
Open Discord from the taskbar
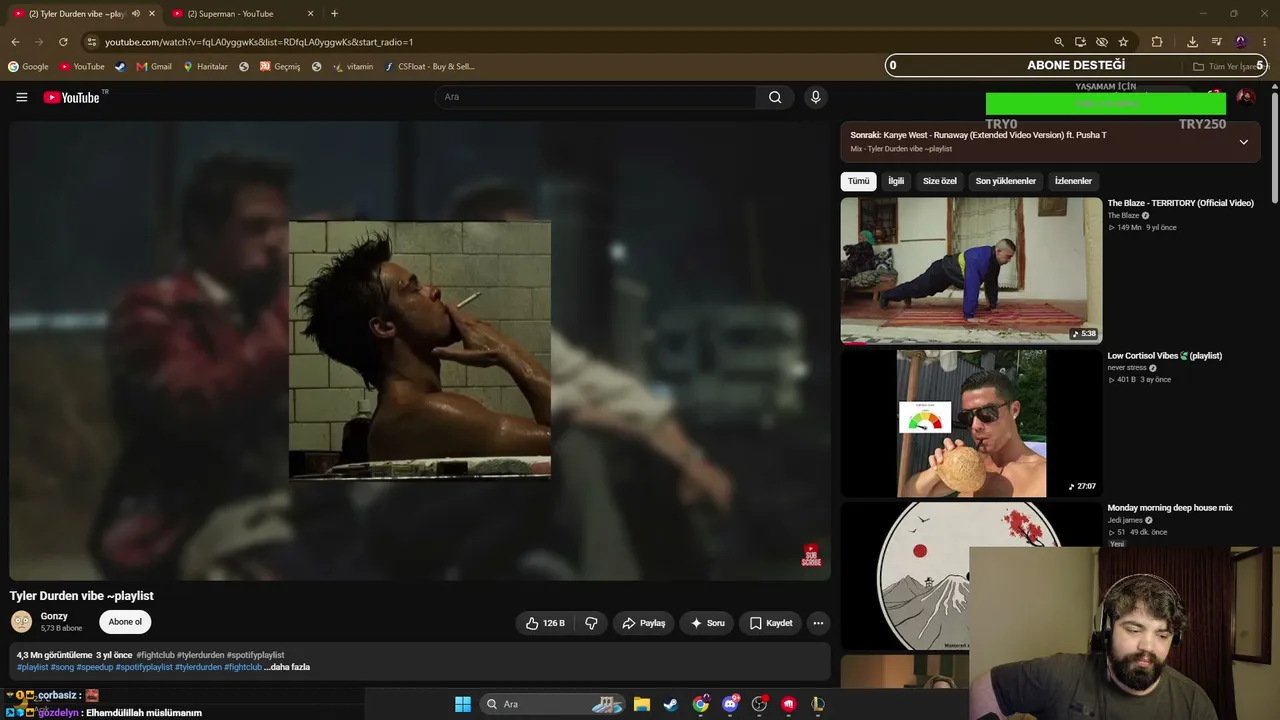click(730, 704)
